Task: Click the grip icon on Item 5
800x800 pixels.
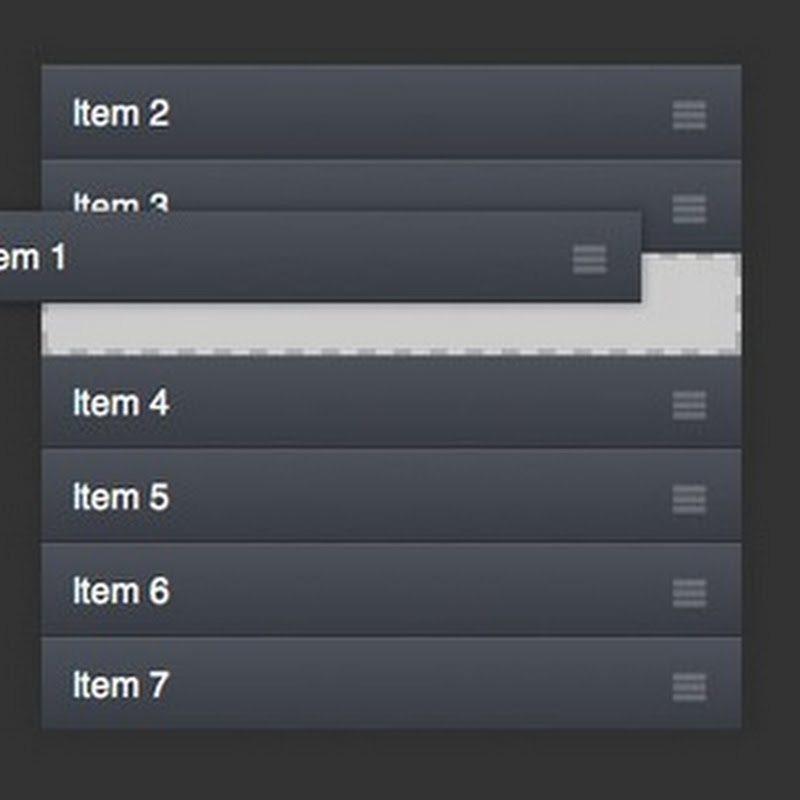Action: tap(689, 499)
